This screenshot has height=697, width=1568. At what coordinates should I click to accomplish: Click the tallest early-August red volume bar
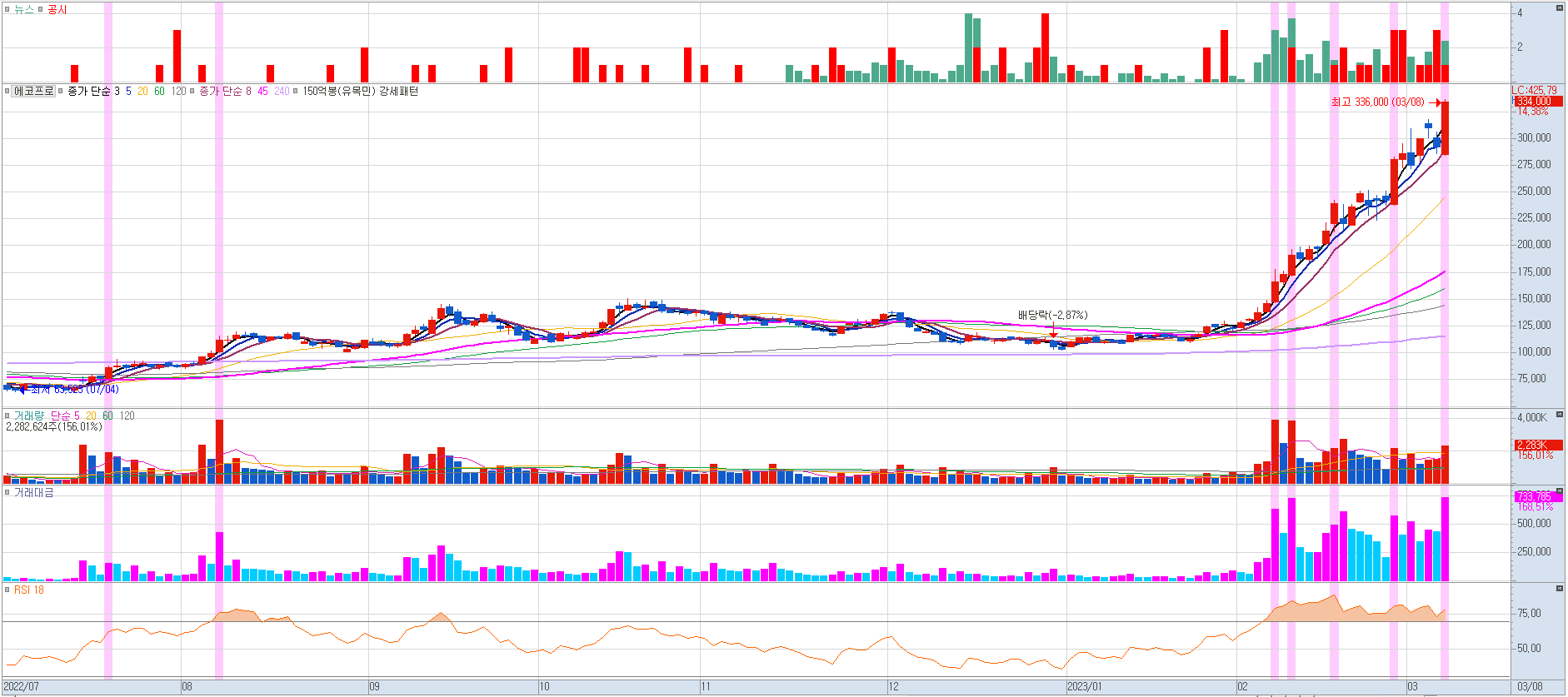[219, 451]
